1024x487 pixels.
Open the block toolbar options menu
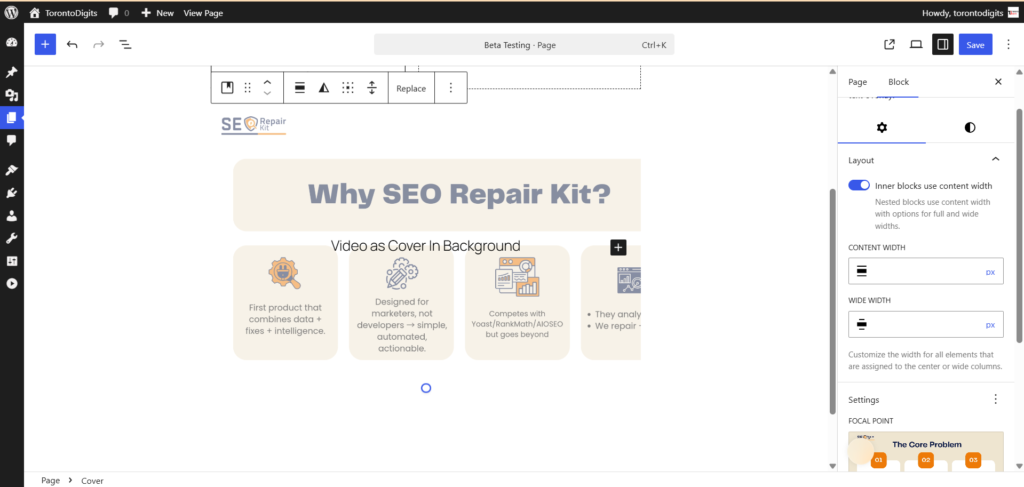click(x=450, y=88)
